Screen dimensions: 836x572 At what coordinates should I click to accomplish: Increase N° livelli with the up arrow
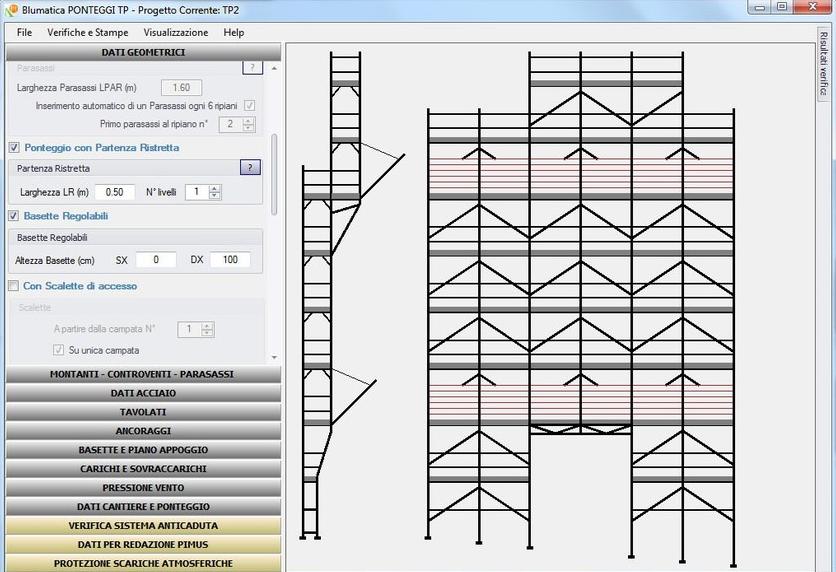coord(215,187)
